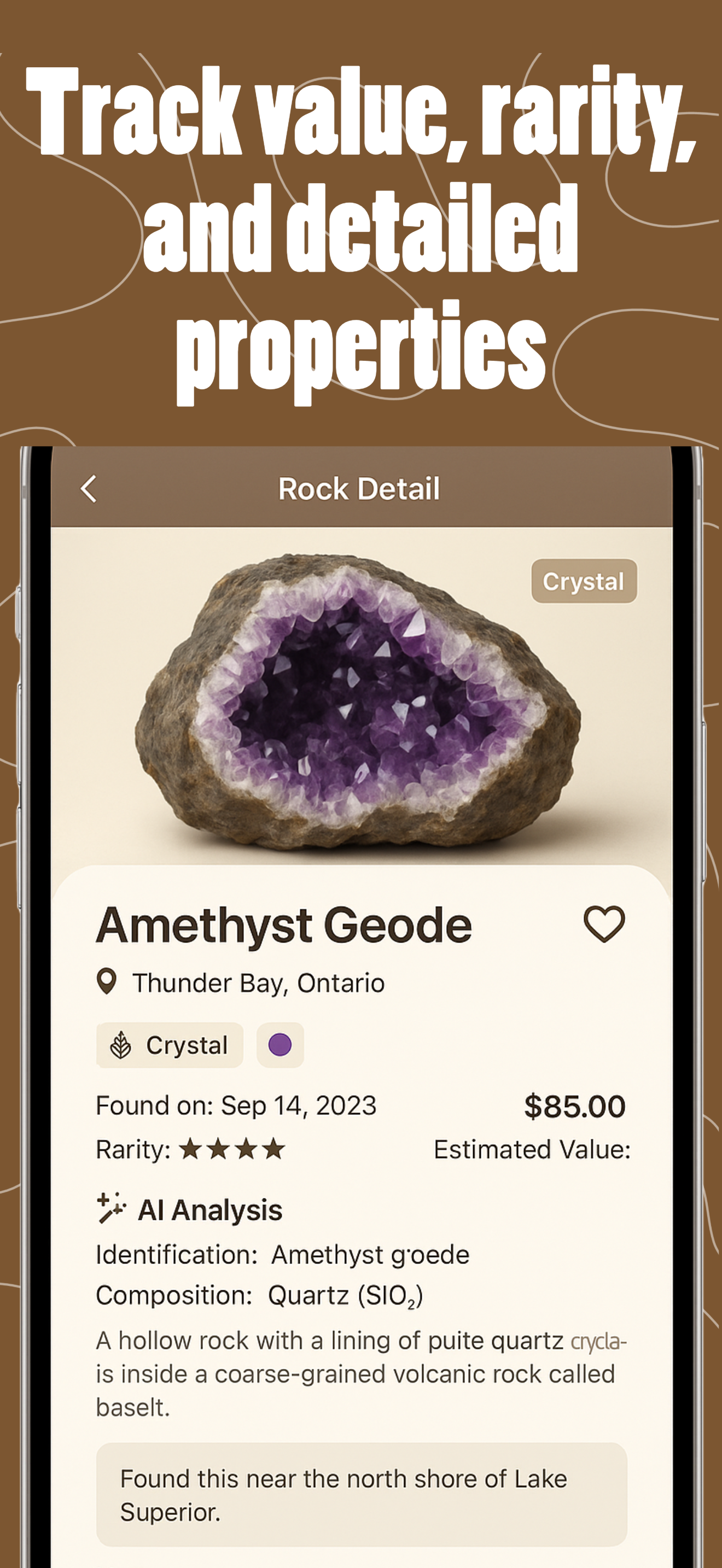Tap the Crystal category tag
This screenshot has height=1568, width=722.
tap(170, 1045)
